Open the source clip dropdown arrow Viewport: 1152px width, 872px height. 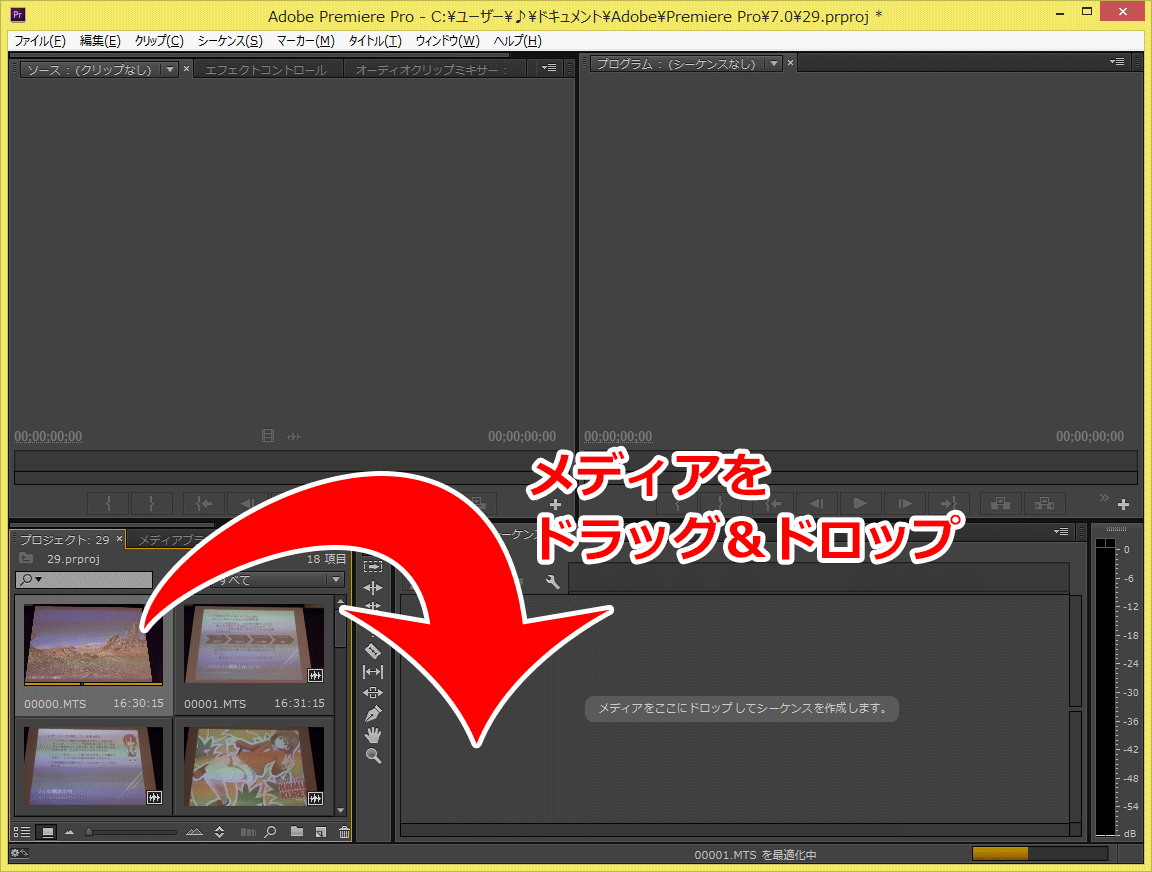click(x=169, y=69)
